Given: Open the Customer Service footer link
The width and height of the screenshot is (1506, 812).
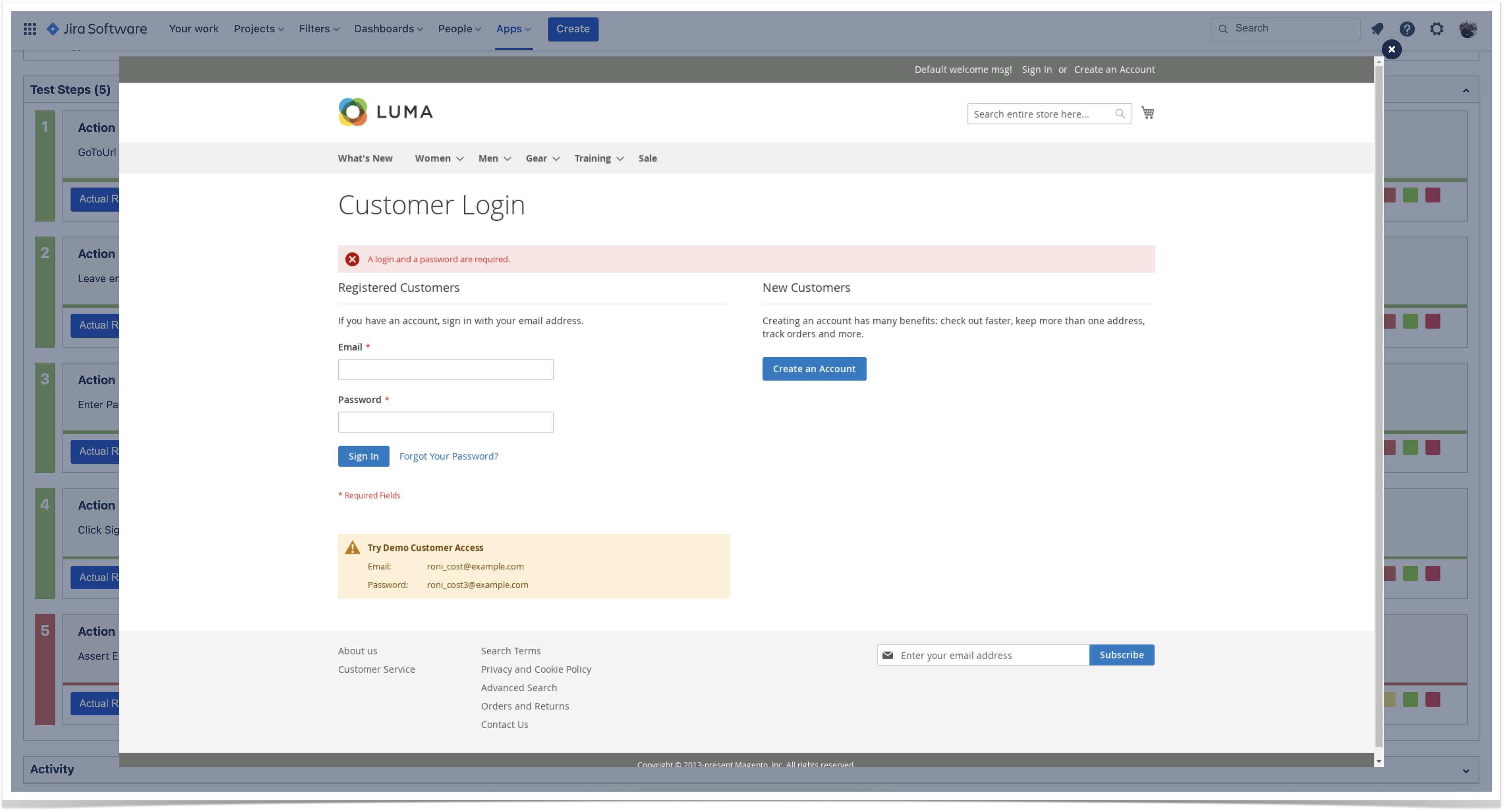Looking at the screenshot, I should [376, 669].
